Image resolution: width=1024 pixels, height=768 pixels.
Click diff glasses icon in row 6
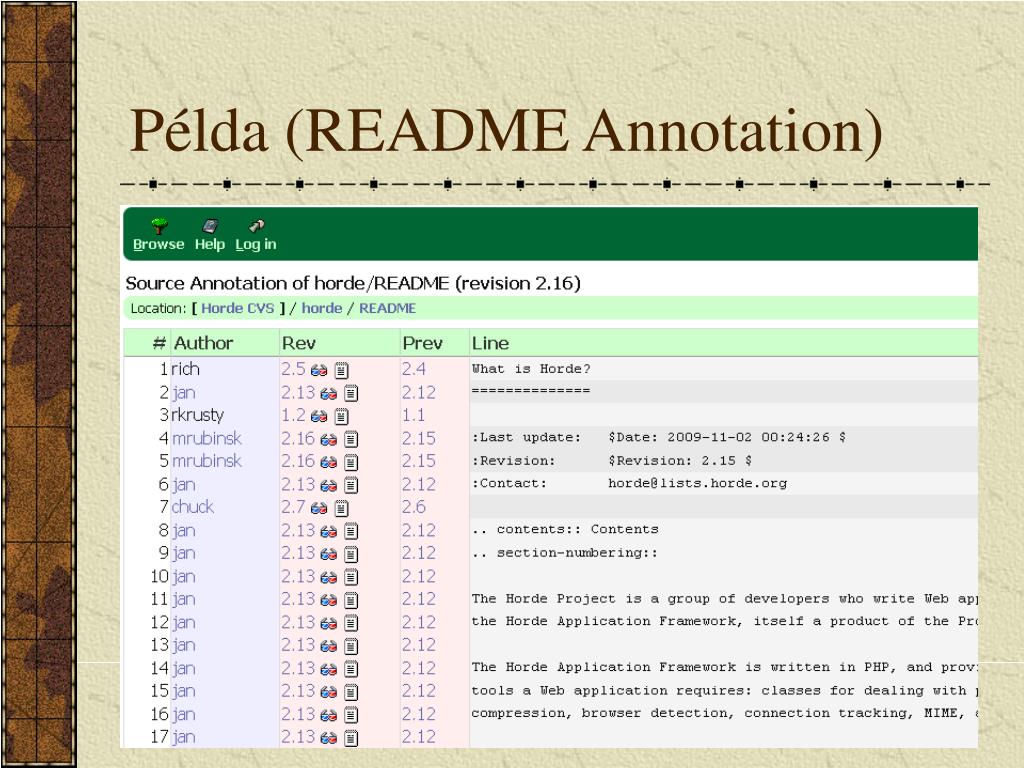(x=328, y=485)
